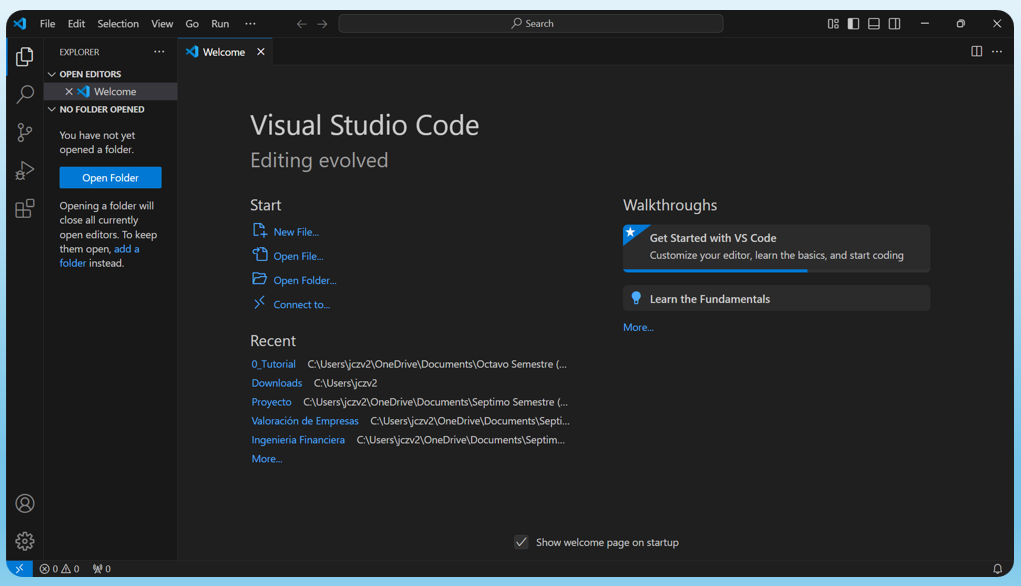Toggle the Secondary Side Bar

click(895, 23)
